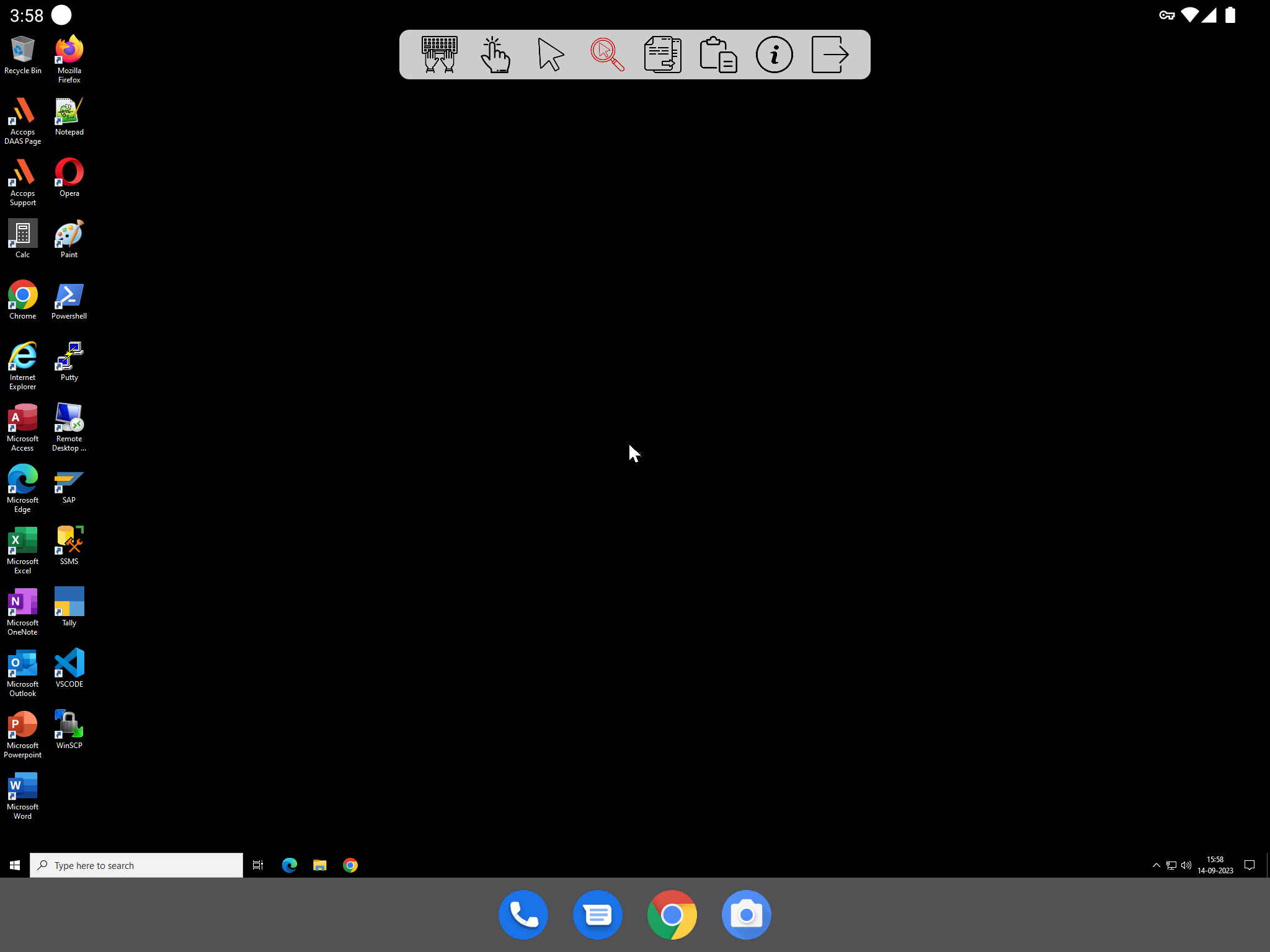The image size is (1270, 952).
Task: Open the keyboard tool in the remote toolbar
Action: point(440,55)
